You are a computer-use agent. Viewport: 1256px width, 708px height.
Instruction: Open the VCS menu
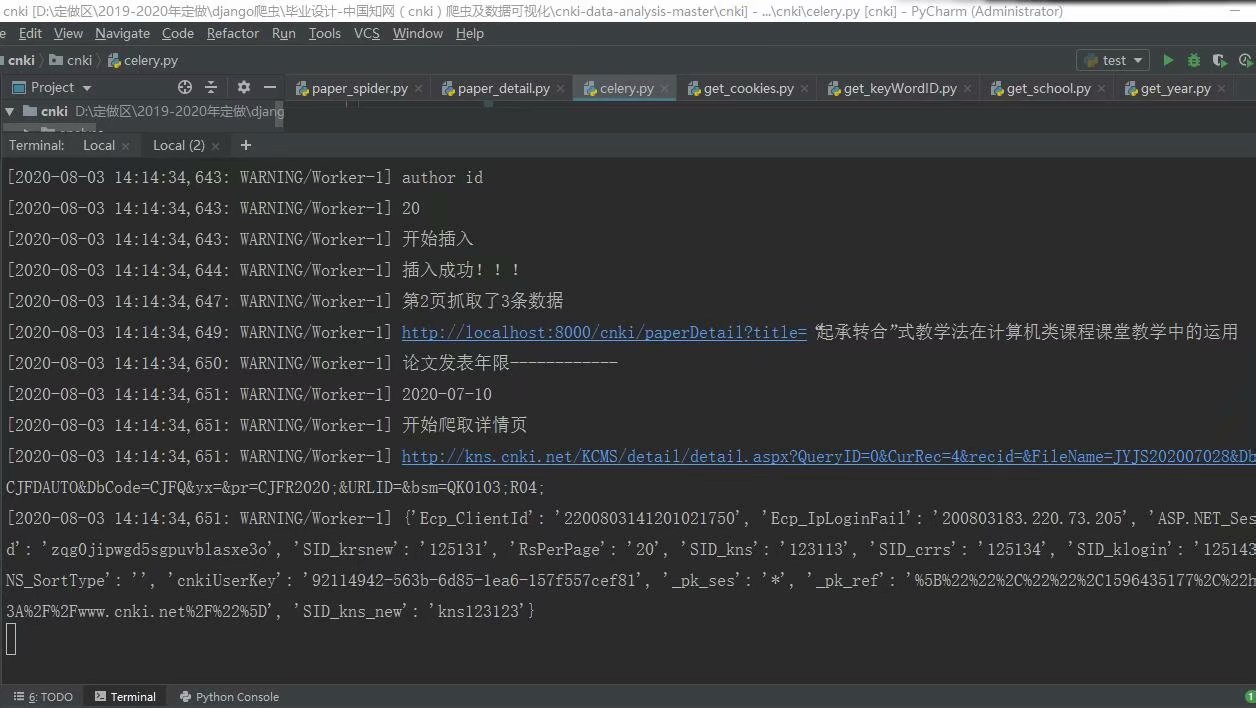[366, 33]
